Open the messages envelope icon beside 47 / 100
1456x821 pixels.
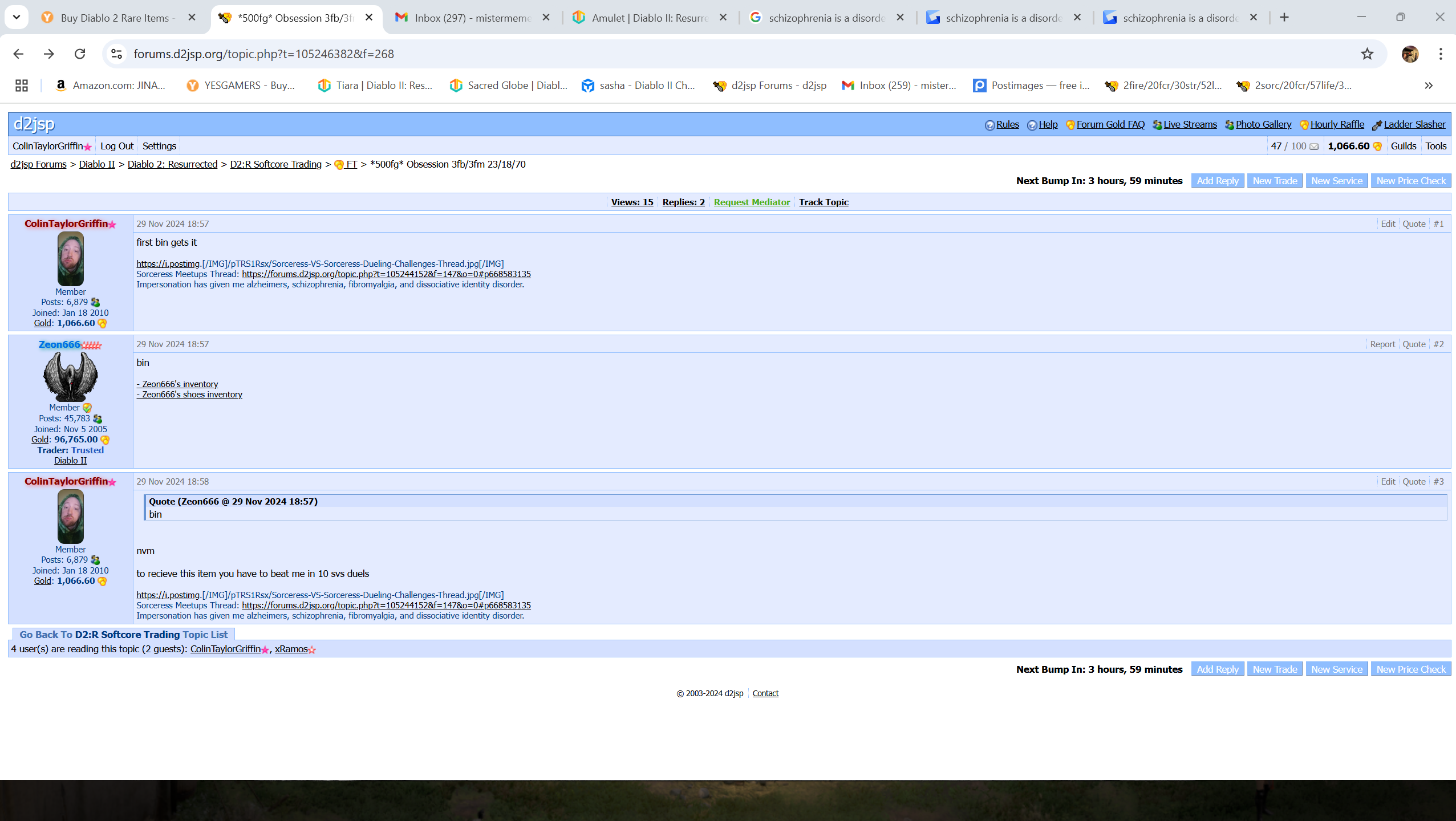(1314, 147)
